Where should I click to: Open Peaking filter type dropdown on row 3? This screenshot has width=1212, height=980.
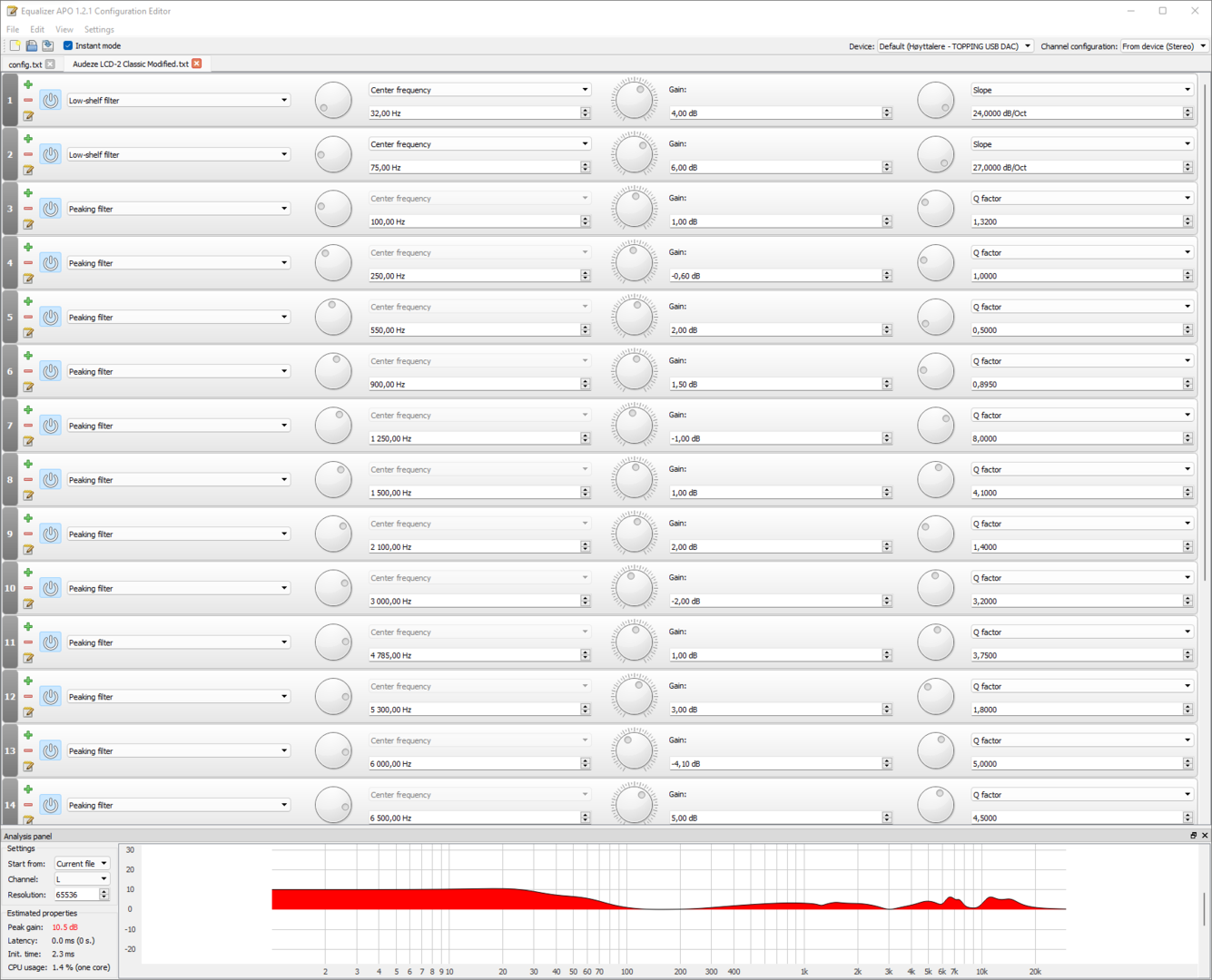tap(178, 209)
